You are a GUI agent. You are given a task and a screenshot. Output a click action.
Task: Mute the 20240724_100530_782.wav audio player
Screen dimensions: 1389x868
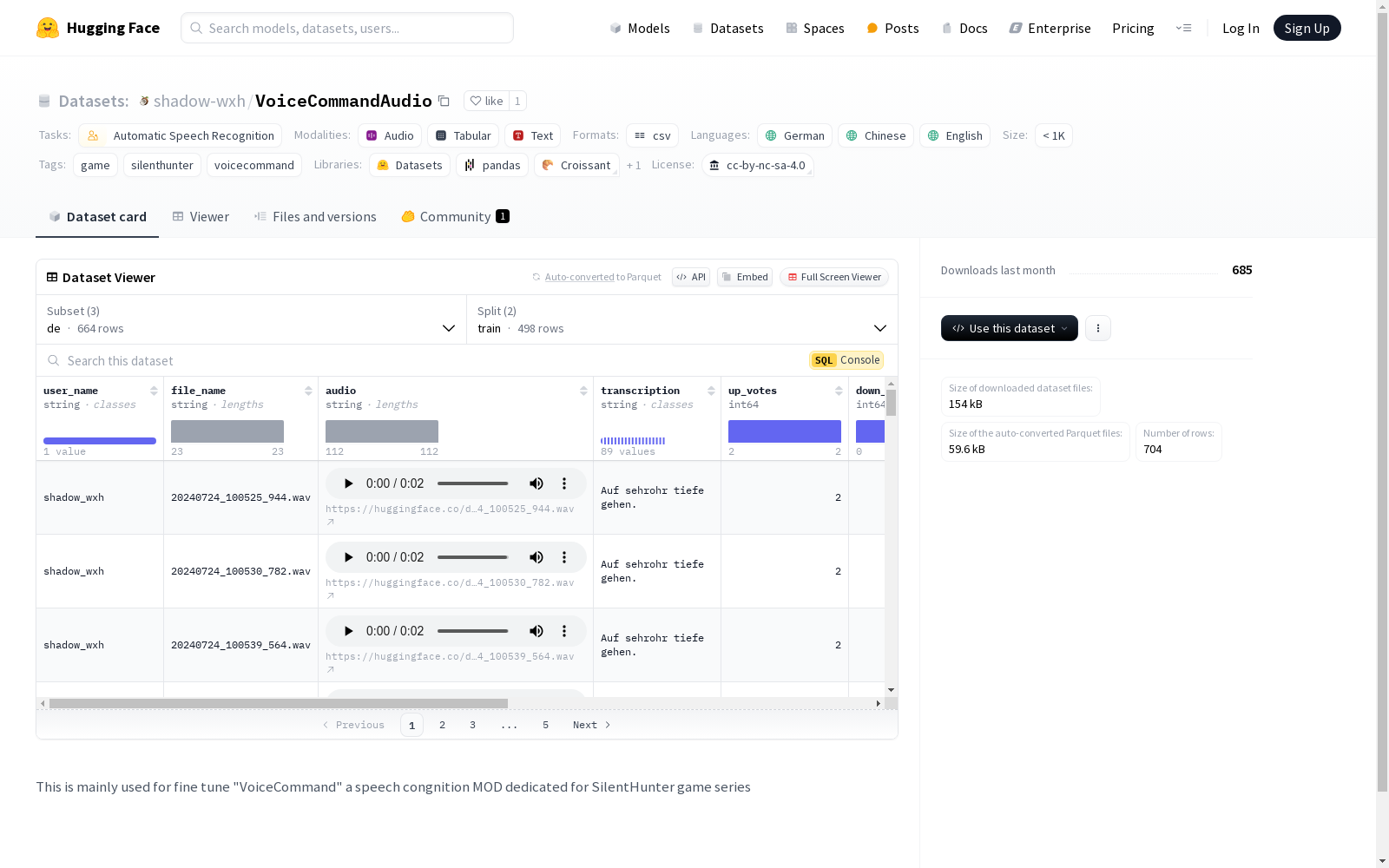pyautogui.click(x=537, y=557)
